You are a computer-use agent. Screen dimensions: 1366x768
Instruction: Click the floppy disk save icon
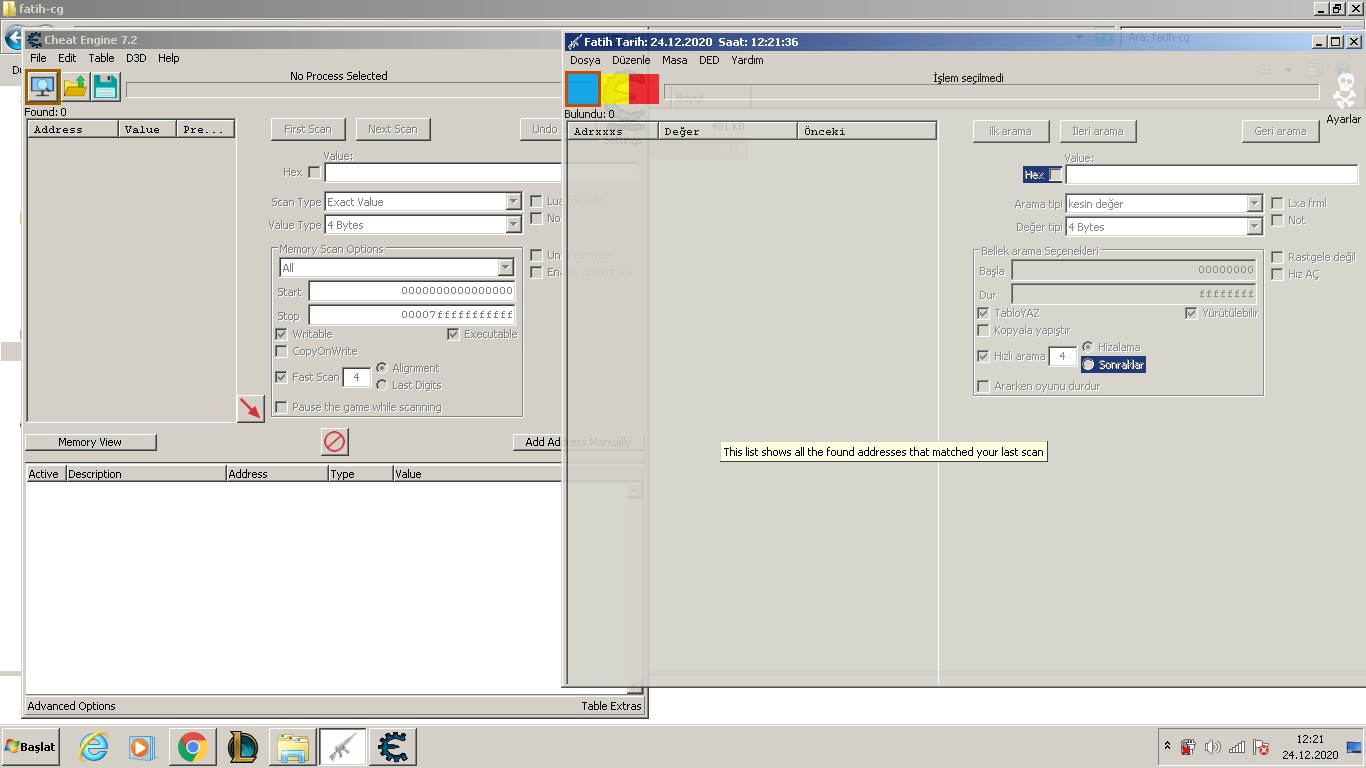coord(106,87)
